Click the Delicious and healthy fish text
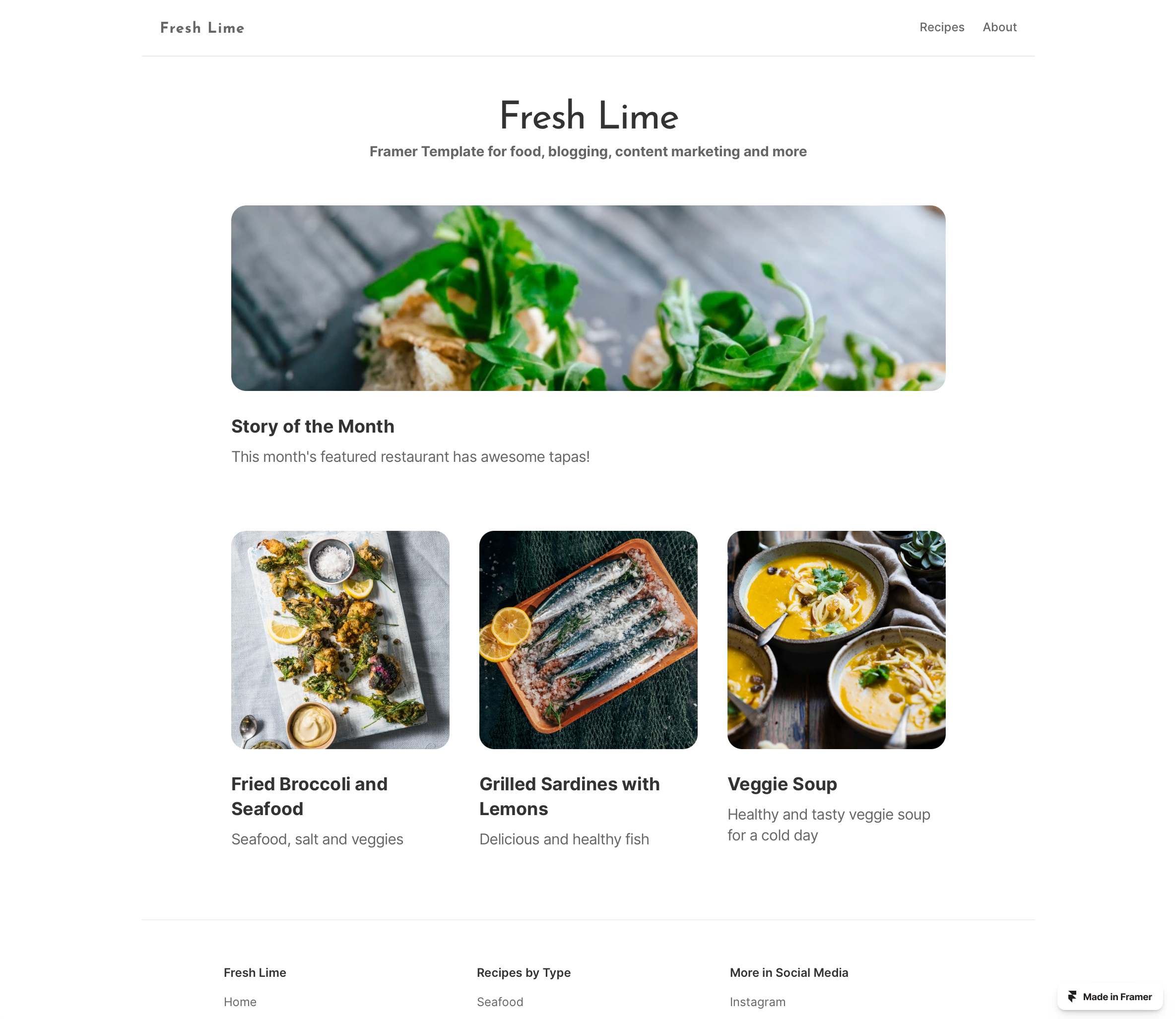Image resolution: width=1176 pixels, height=1019 pixels. pos(564,839)
